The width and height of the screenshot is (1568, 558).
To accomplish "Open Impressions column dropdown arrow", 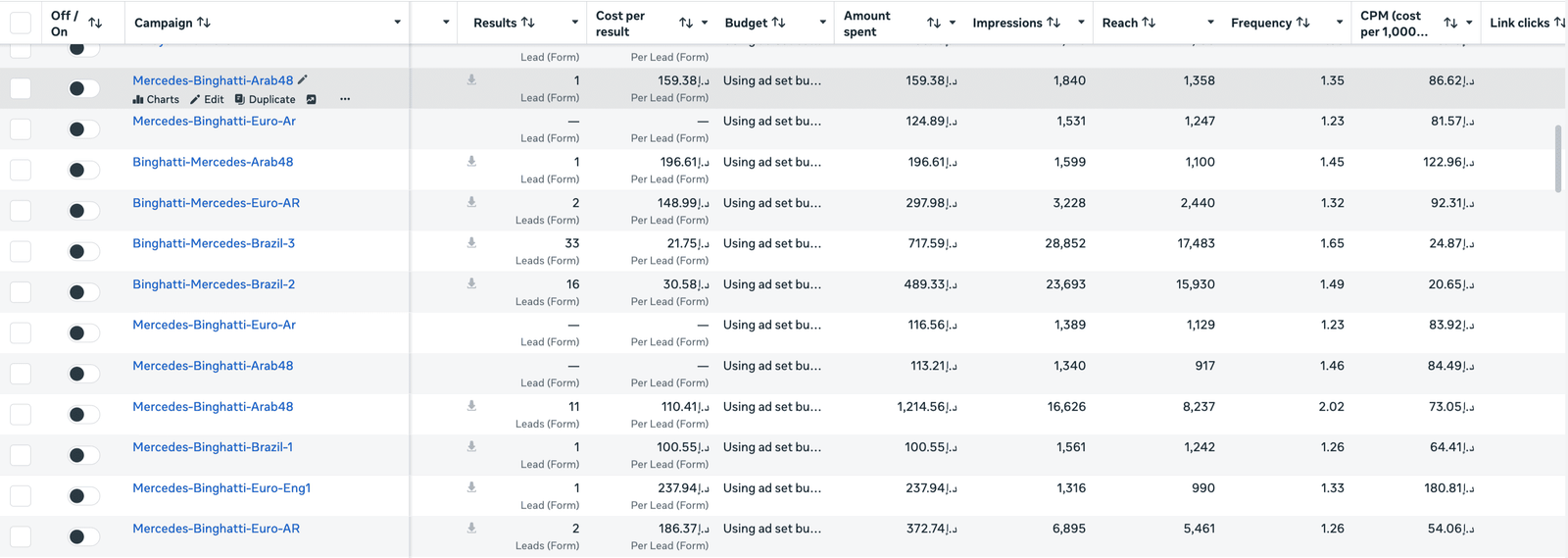I will pyautogui.click(x=1081, y=23).
